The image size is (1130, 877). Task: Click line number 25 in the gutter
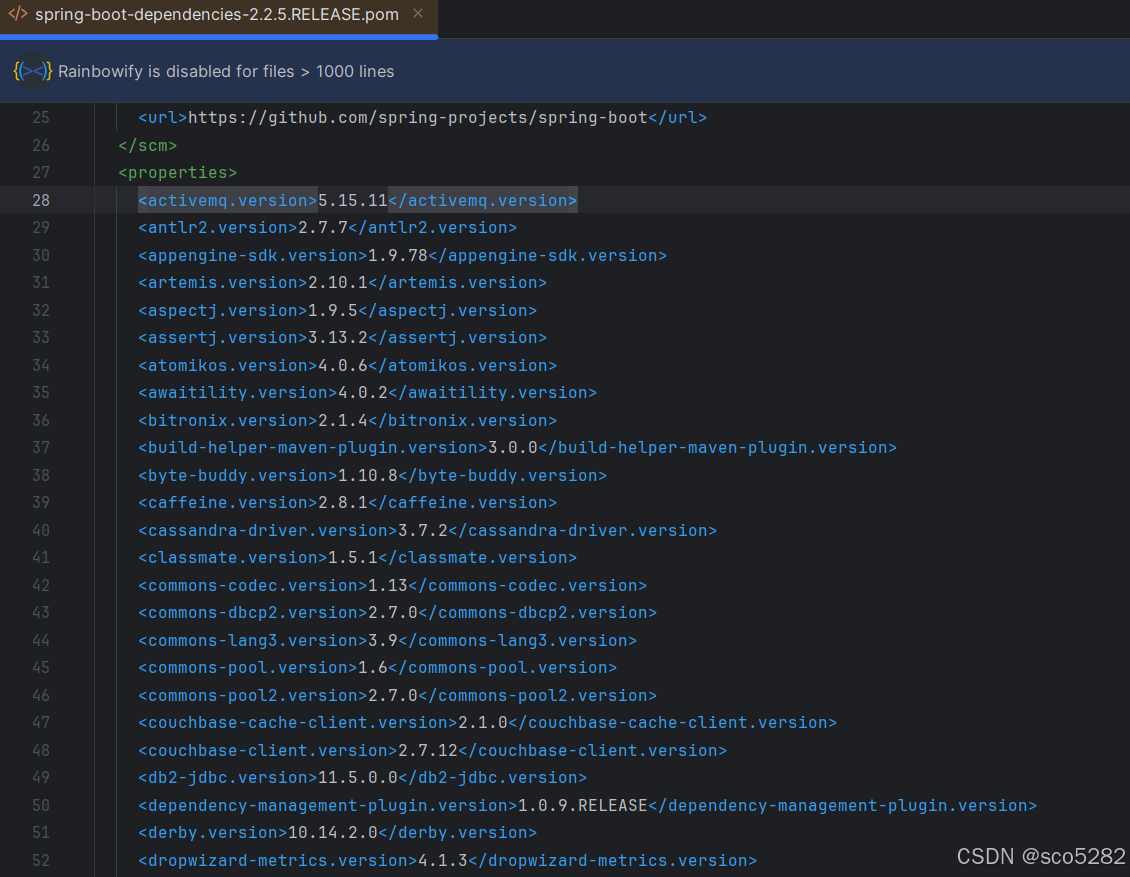[41, 117]
